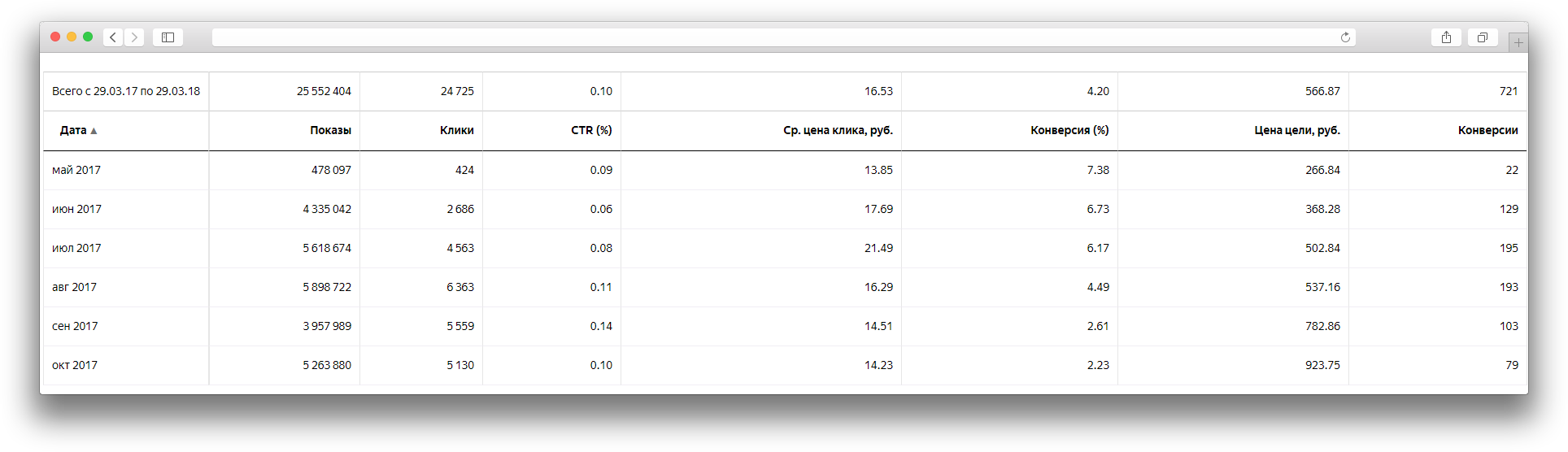Sort by Цена цели column header
This screenshot has width=1568, height=452.
pos(1297,130)
